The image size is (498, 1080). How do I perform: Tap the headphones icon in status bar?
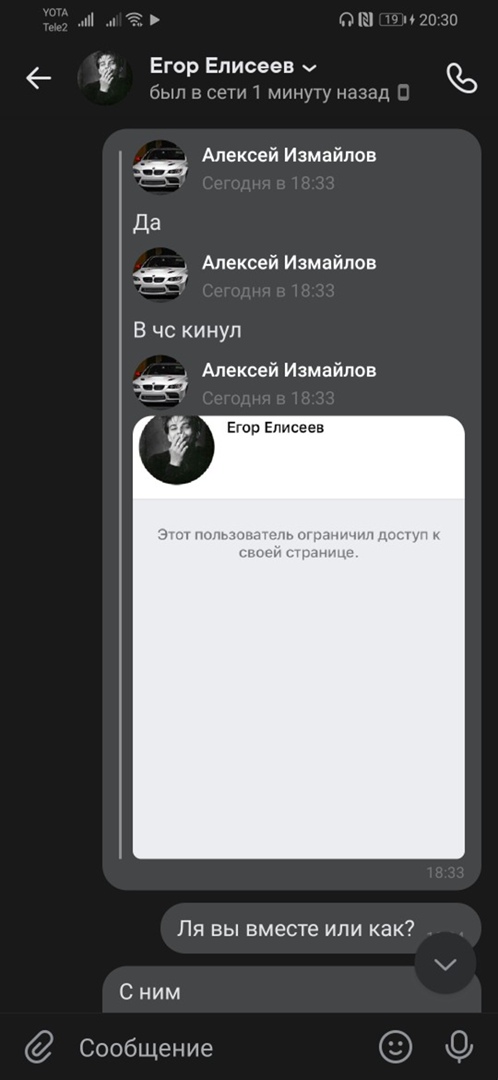coord(346,20)
